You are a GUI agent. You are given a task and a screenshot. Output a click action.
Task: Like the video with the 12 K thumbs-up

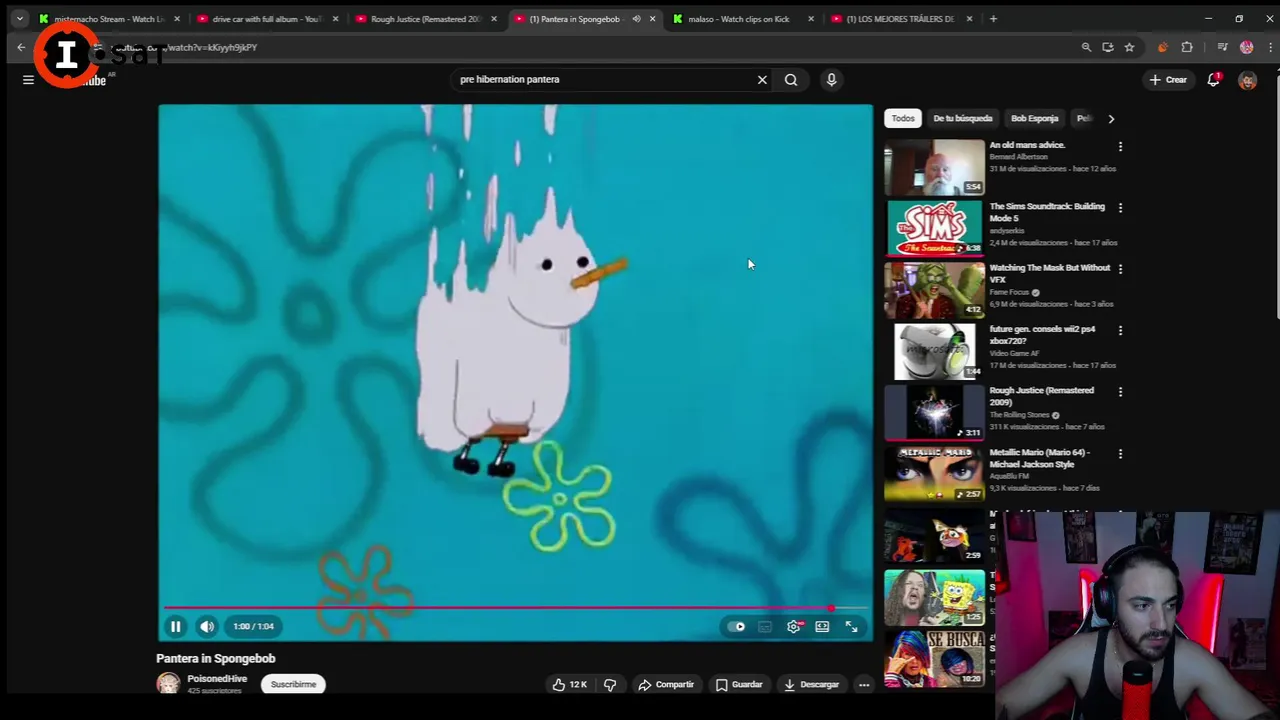569,685
